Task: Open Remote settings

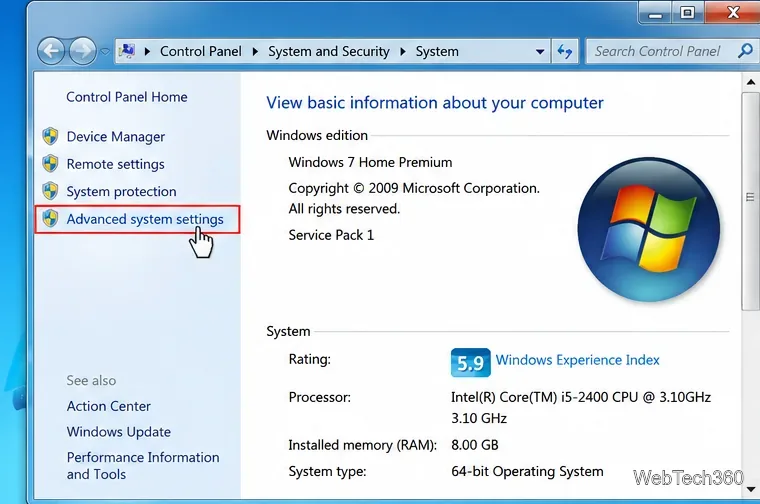Action: (x=115, y=164)
